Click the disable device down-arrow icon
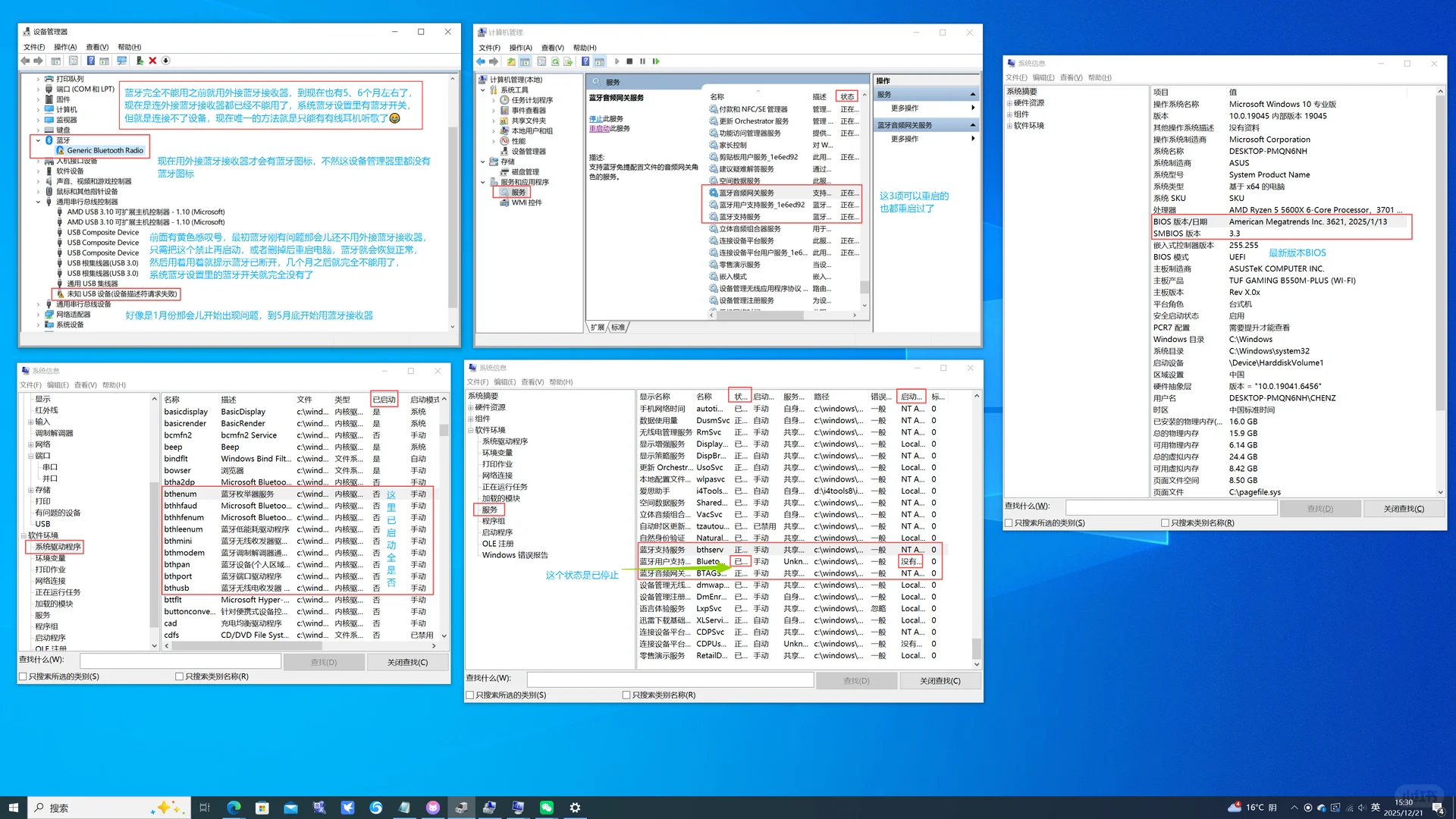The image size is (1456, 819). 166,61
